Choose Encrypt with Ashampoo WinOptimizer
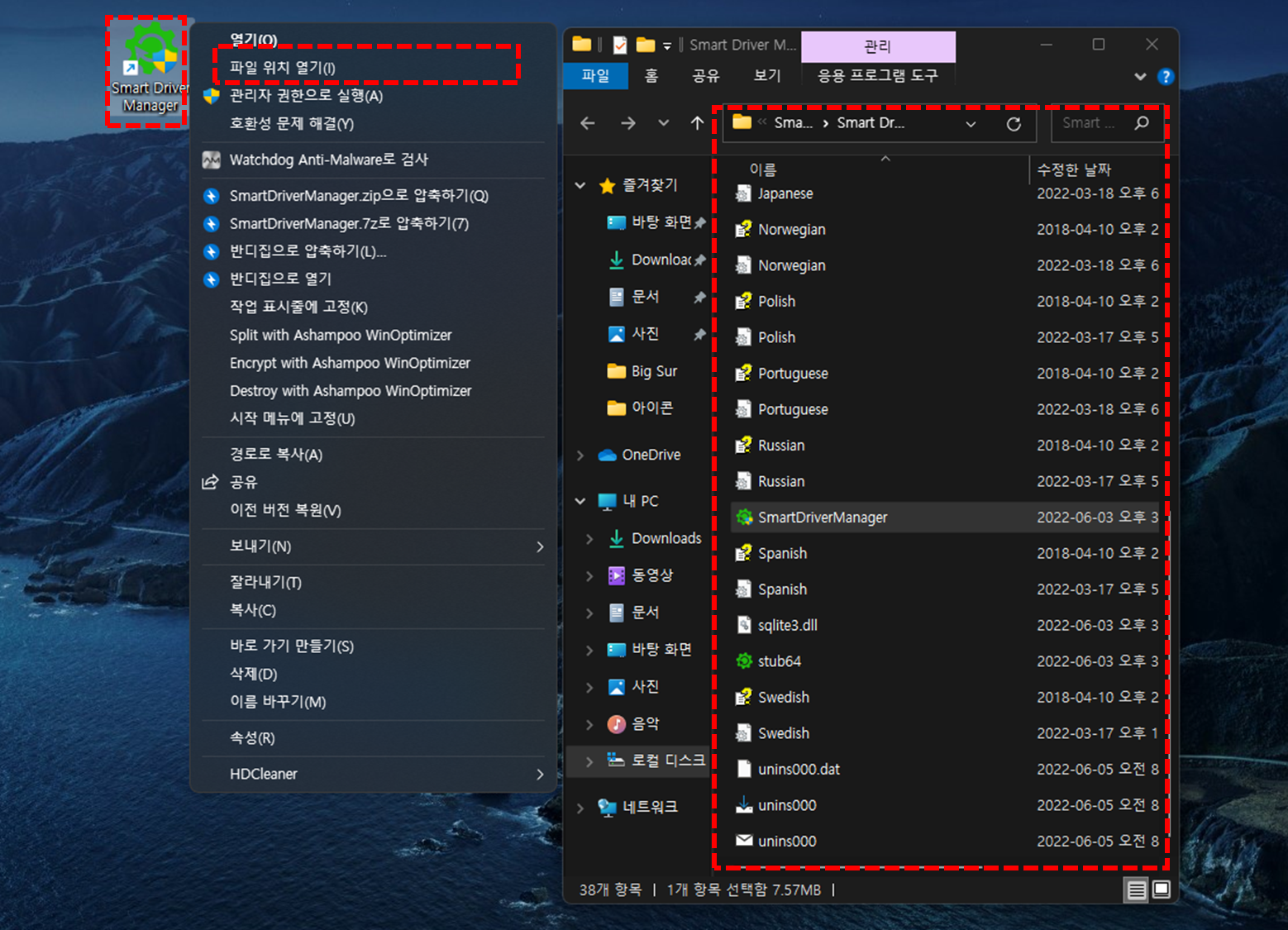The height and width of the screenshot is (930, 1288). pyautogui.click(x=350, y=363)
